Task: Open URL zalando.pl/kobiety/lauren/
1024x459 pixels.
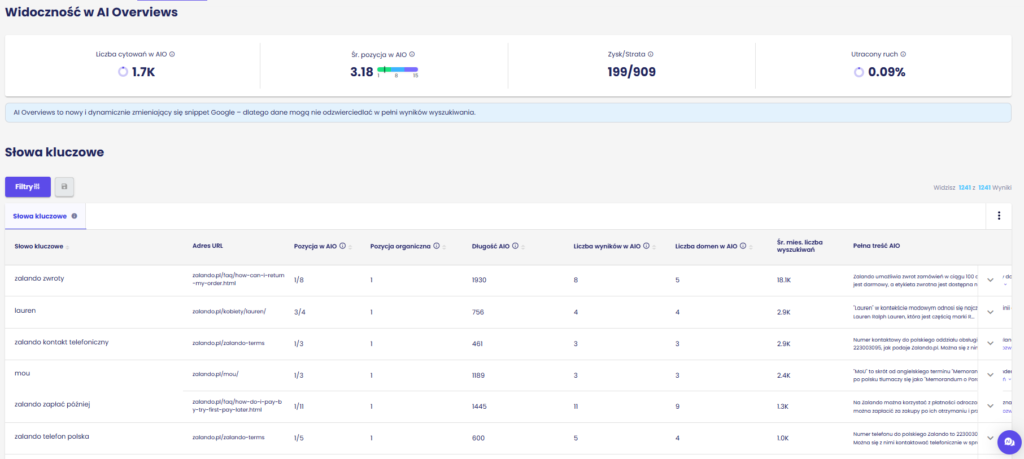Action: coord(229,311)
